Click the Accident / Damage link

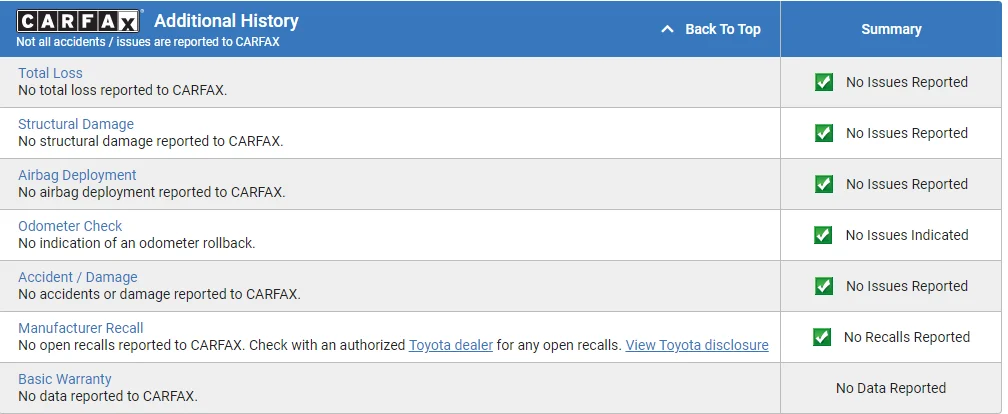tap(78, 277)
